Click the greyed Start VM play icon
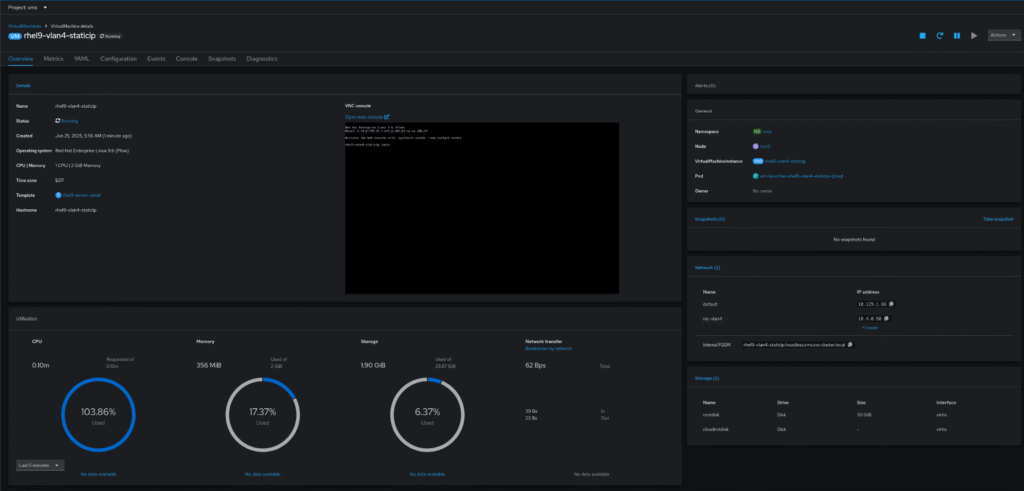The image size is (1024, 491). click(x=974, y=35)
